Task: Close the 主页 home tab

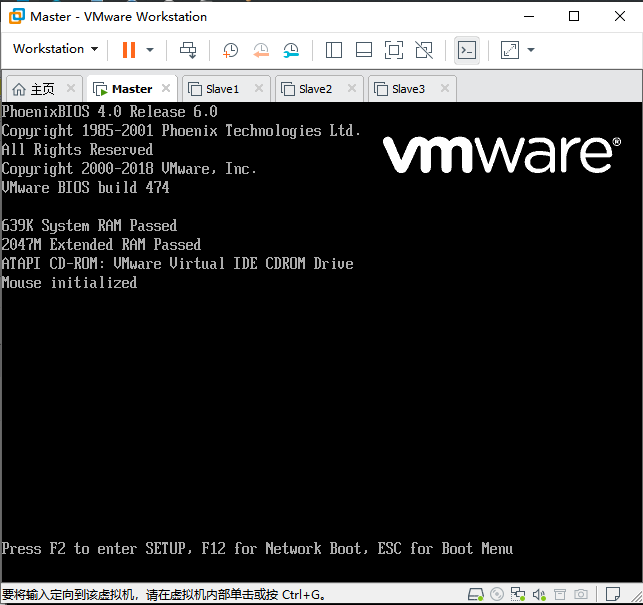Action: click(71, 88)
